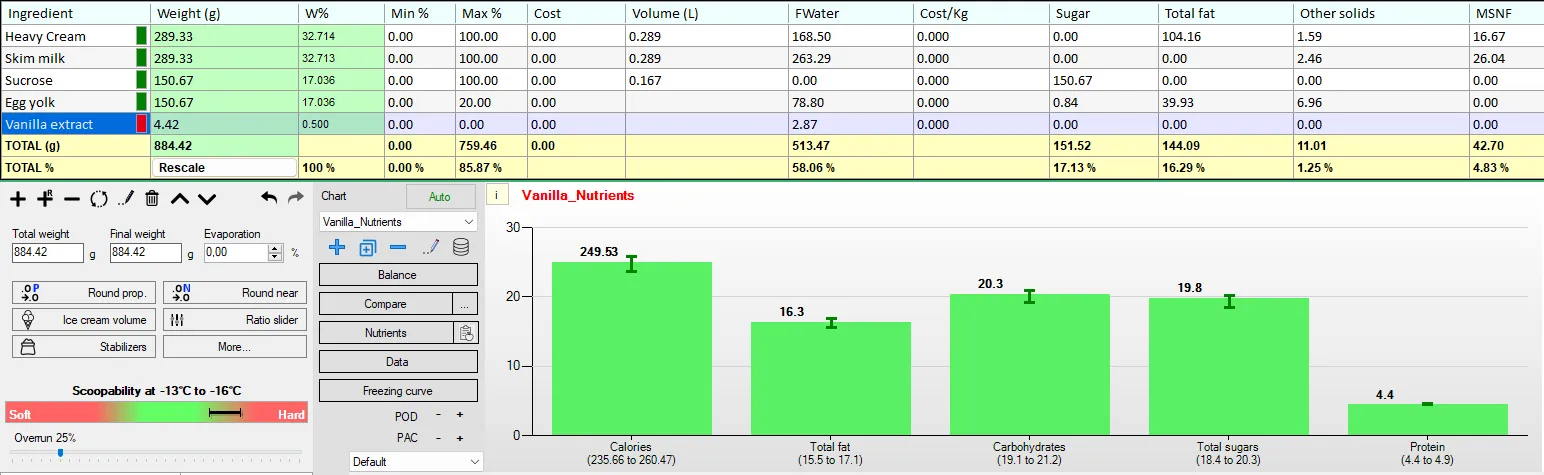The image size is (1544, 475).
Task: Edit ingredient with the black pencil icon
Action: [x=125, y=199]
